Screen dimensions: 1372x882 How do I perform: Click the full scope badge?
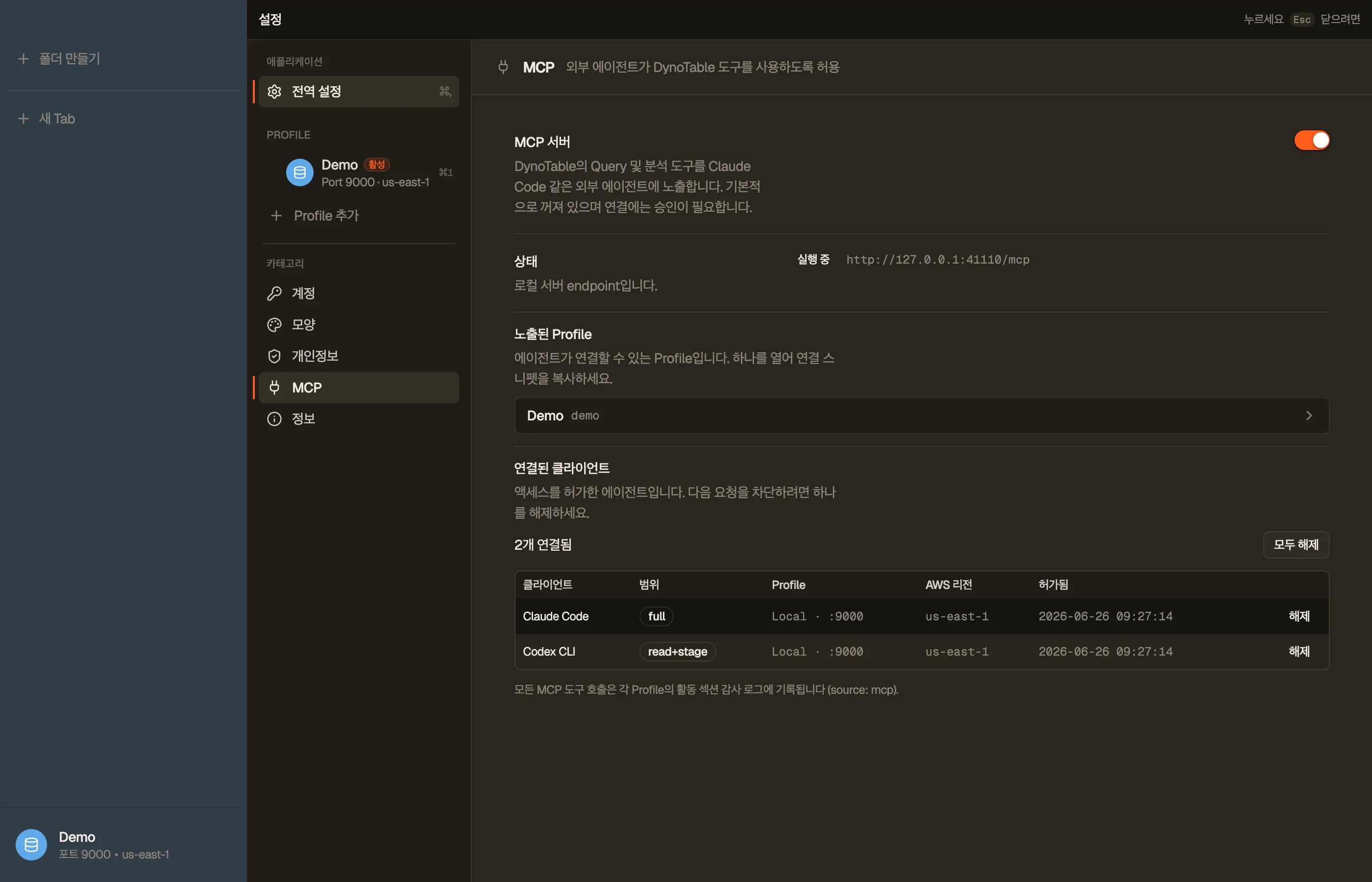[656, 616]
